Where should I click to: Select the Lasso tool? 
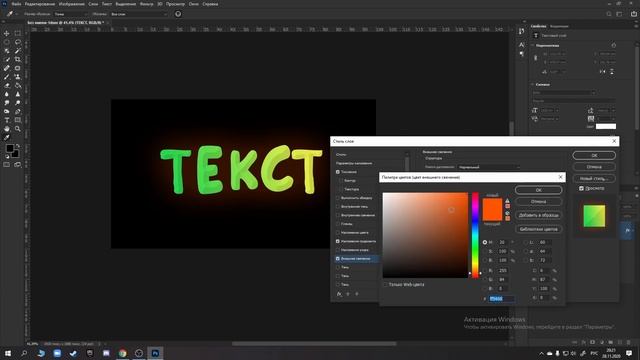[18, 42]
